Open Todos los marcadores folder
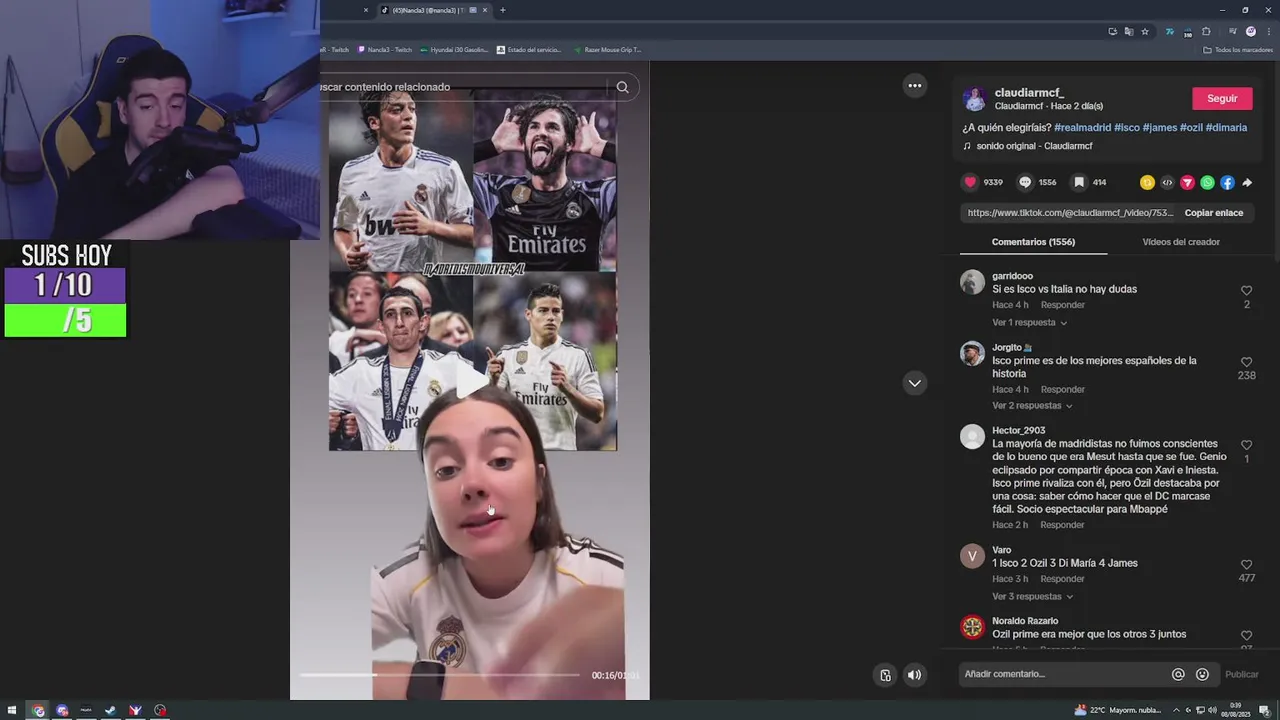The width and height of the screenshot is (1280, 720). coord(1237,50)
